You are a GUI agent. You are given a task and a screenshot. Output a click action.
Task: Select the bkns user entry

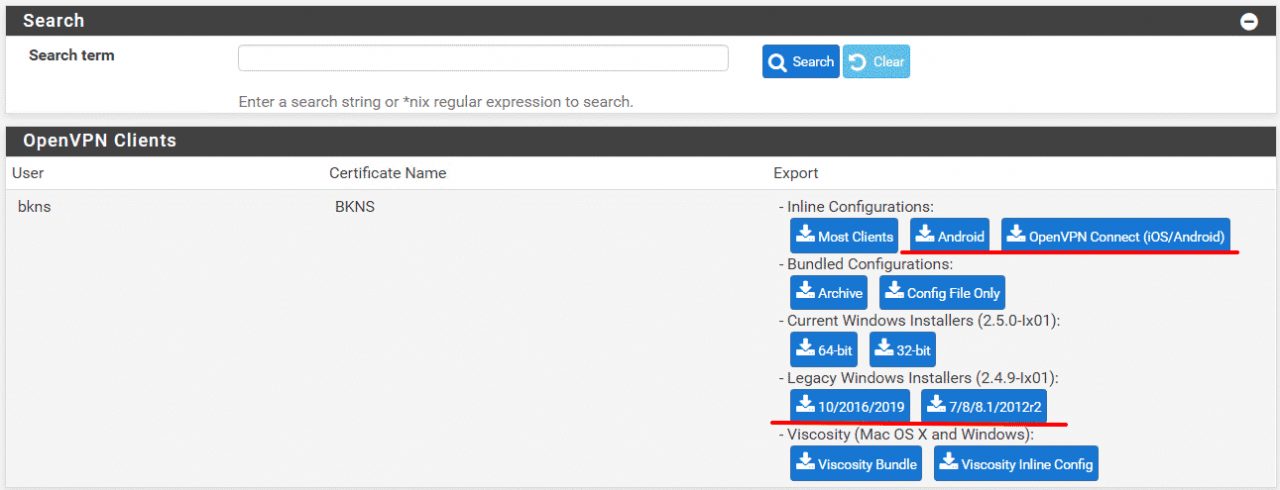(x=34, y=207)
